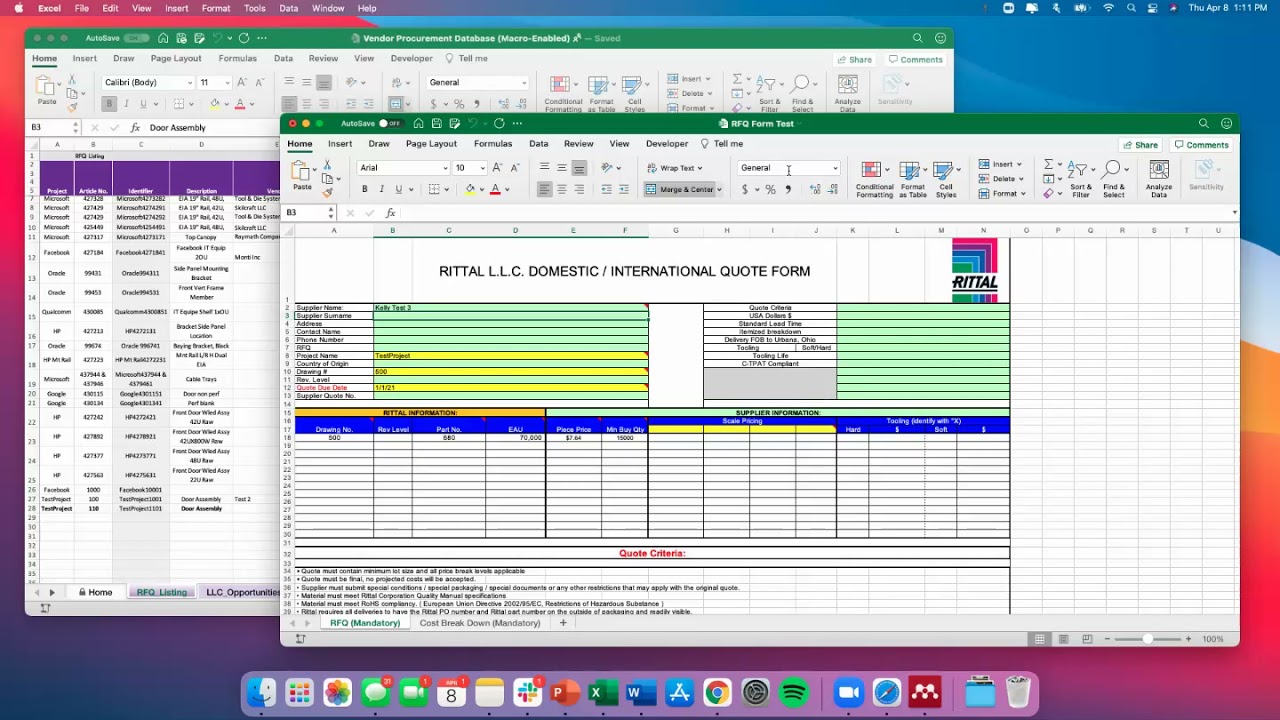The width and height of the screenshot is (1280, 720).
Task: Open Format as Table in RFQ Form Test
Action: (x=913, y=179)
